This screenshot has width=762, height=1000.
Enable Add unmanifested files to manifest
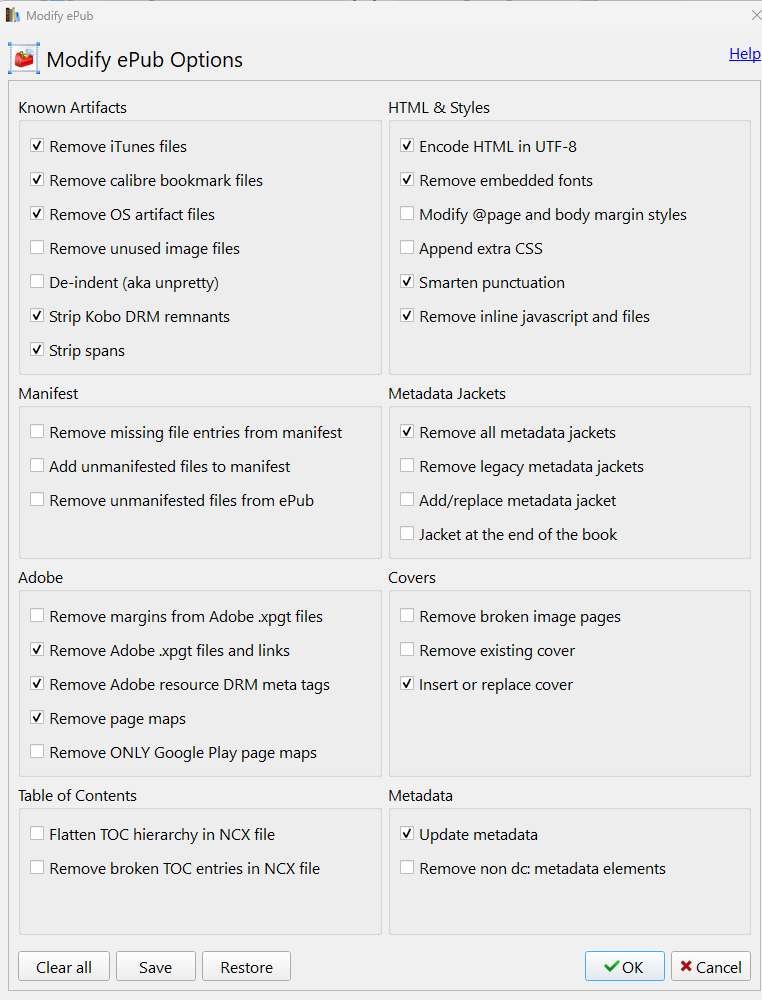(x=38, y=466)
